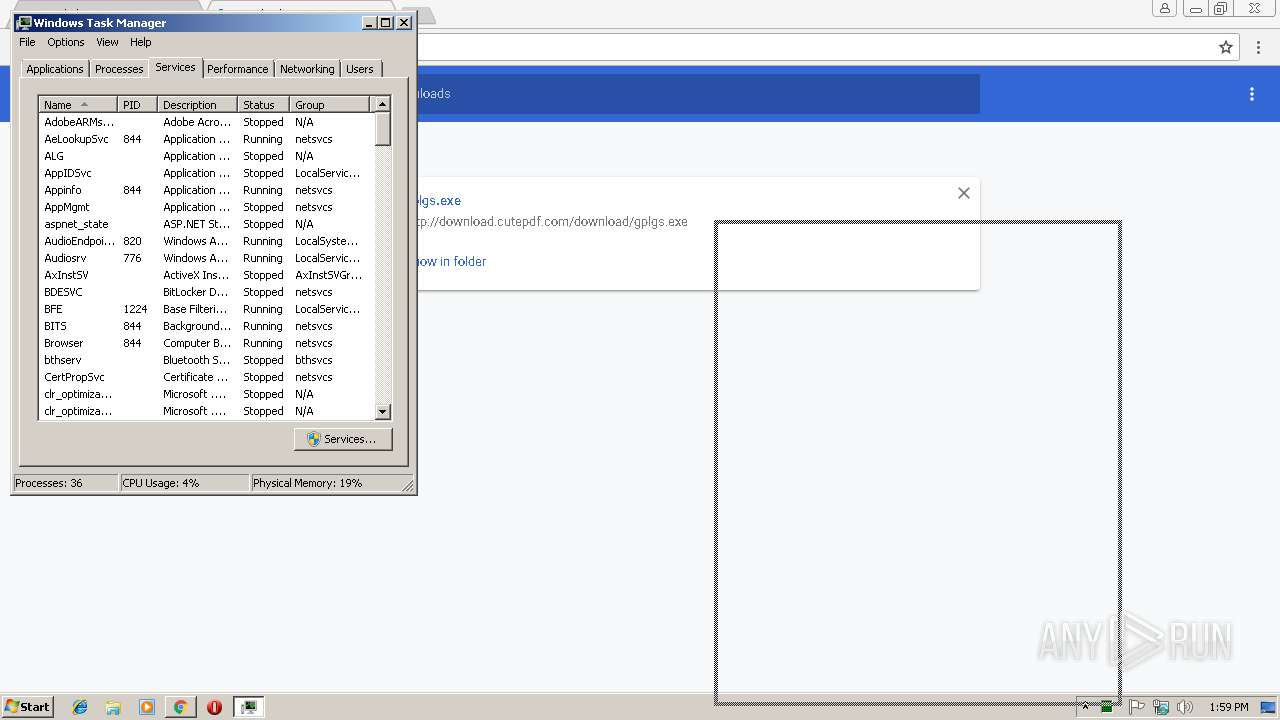Switch to the Applications tab
This screenshot has height=720, width=1280.
point(54,69)
